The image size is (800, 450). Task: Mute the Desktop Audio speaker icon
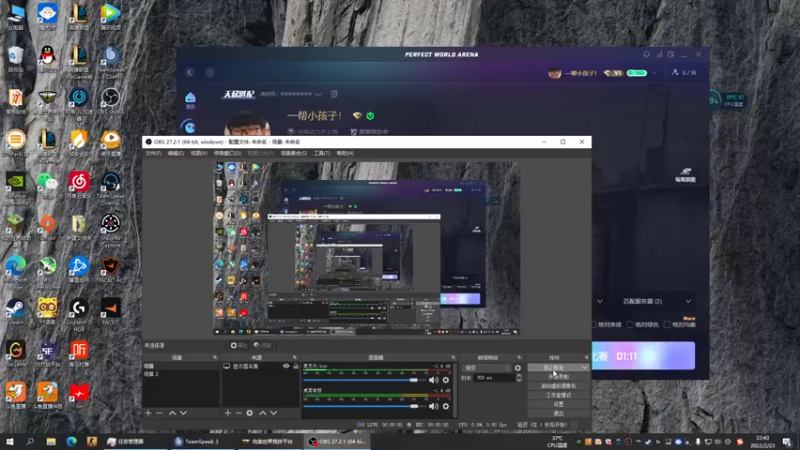[433, 406]
